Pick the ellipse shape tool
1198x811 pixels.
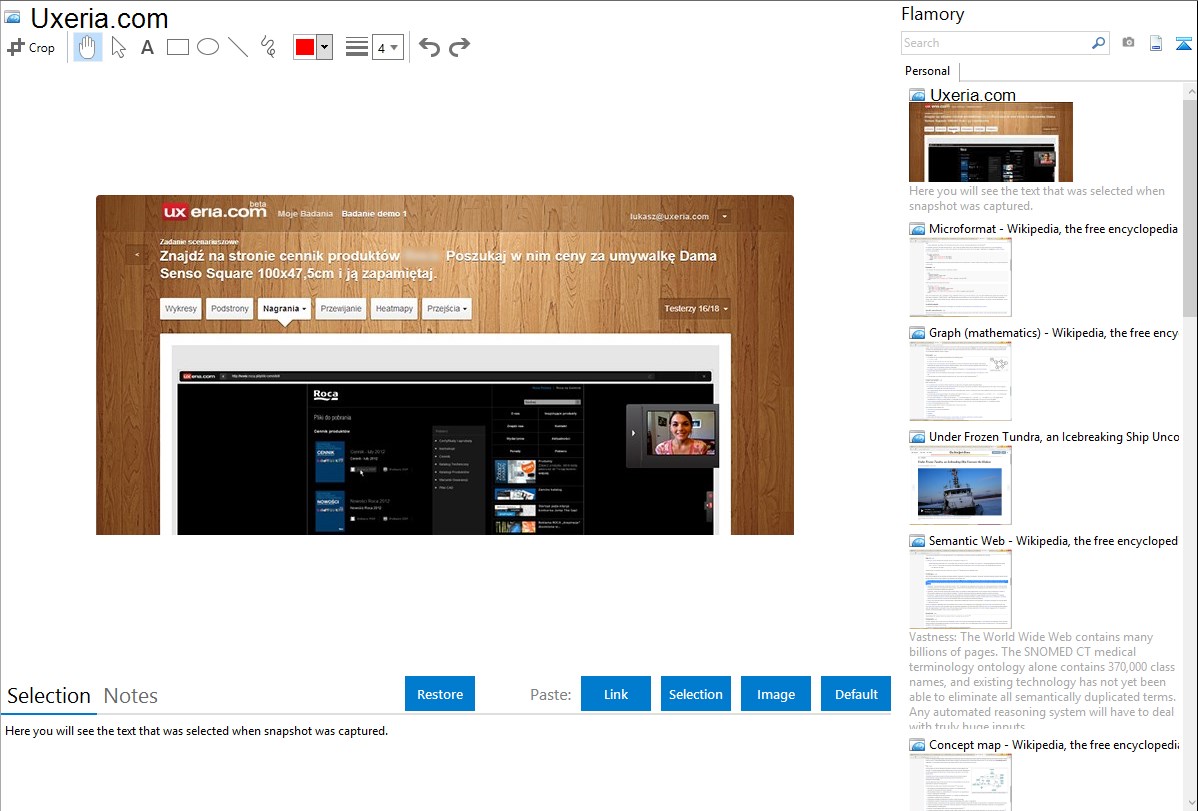(x=208, y=47)
